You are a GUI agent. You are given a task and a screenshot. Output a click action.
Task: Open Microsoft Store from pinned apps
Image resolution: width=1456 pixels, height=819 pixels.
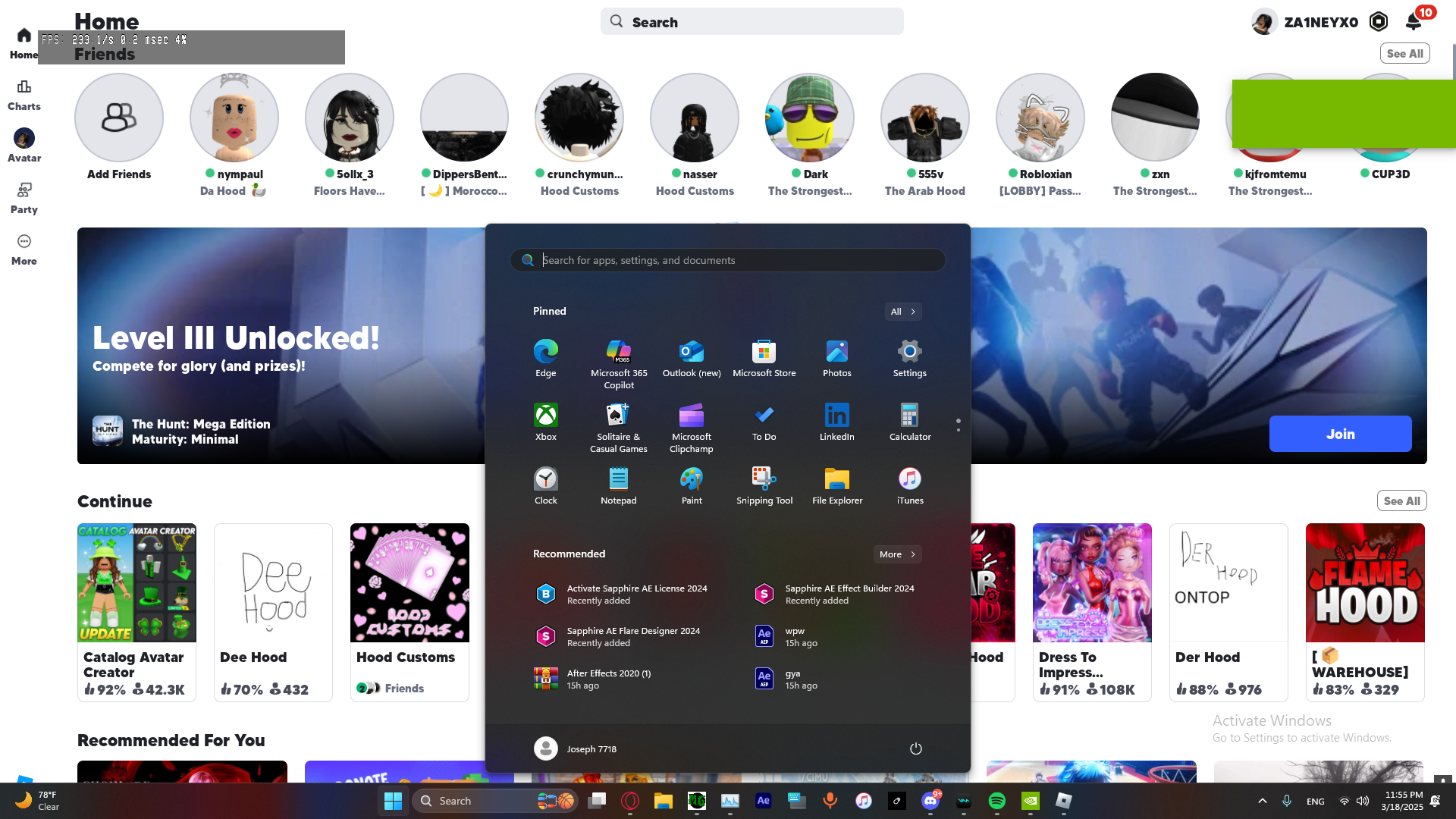tap(764, 358)
